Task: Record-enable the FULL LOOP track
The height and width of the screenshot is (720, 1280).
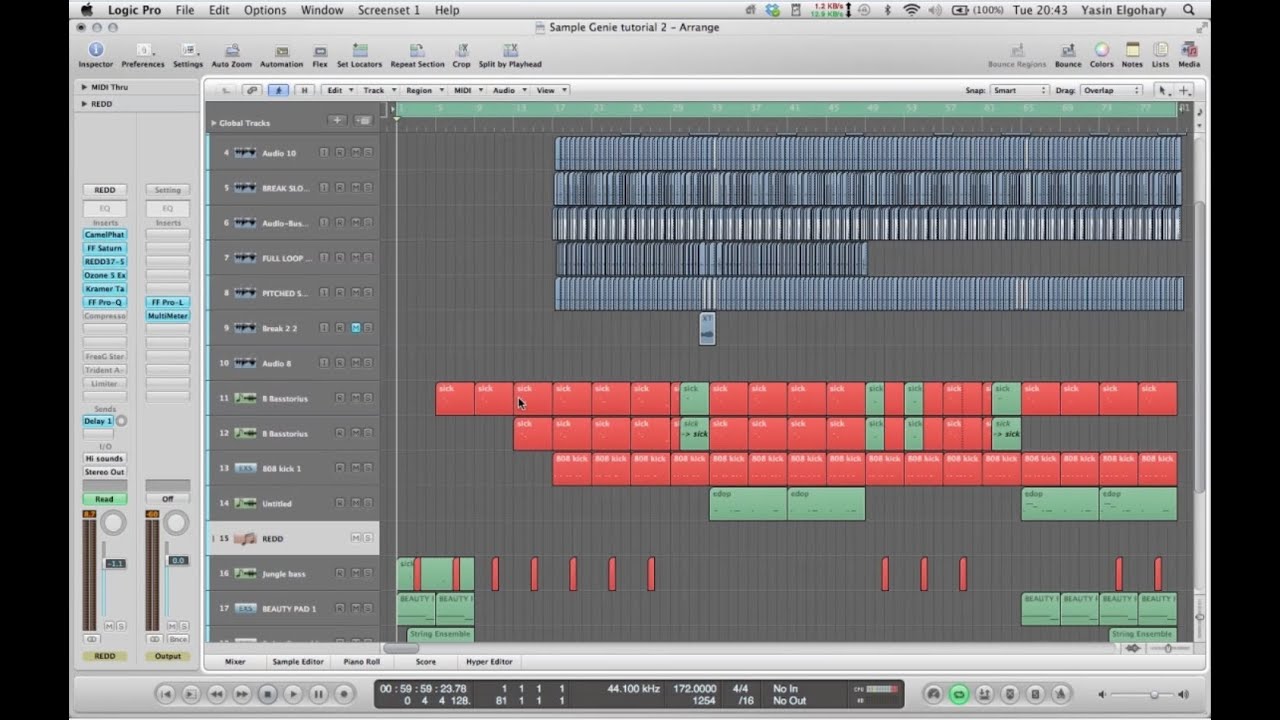Action: 340,258
